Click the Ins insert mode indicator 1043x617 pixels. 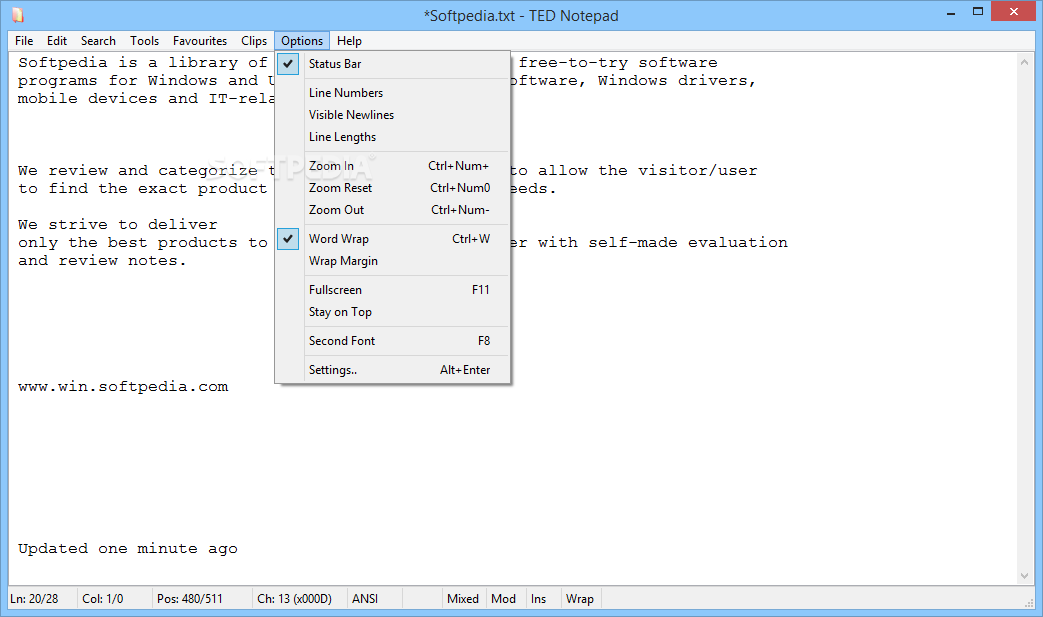pyautogui.click(x=538, y=598)
